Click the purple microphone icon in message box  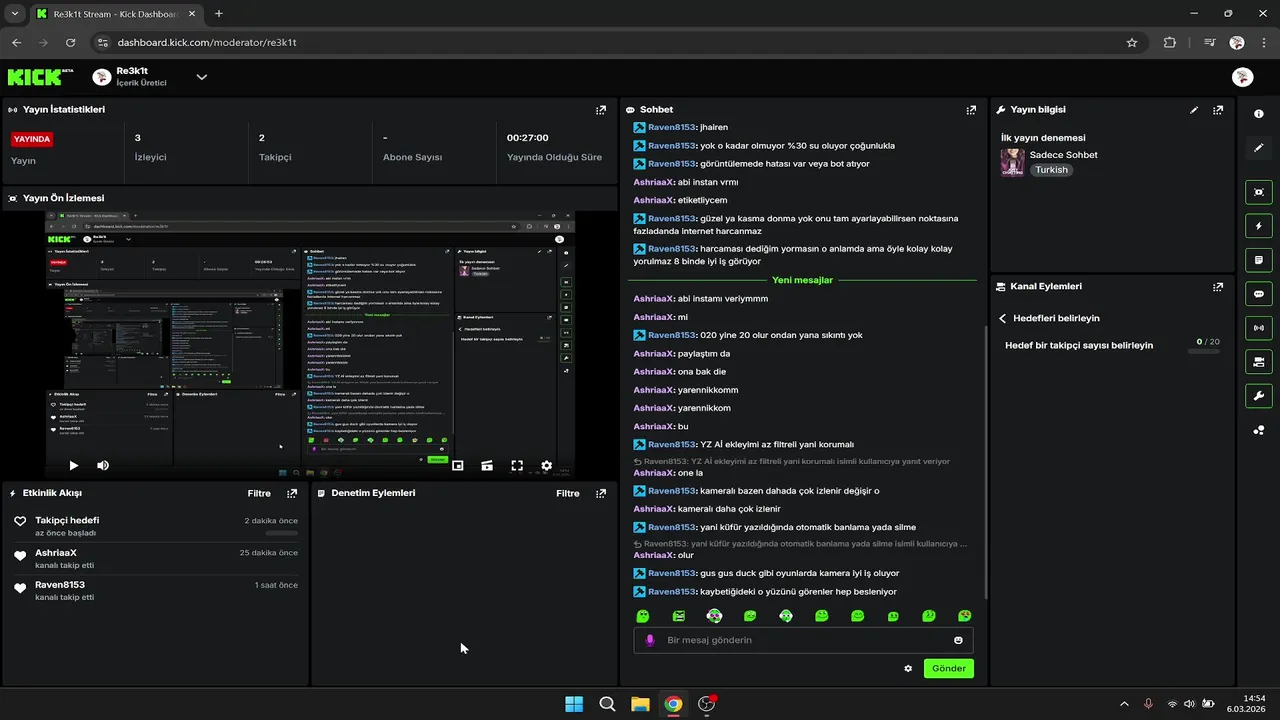[x=650, y=640]
